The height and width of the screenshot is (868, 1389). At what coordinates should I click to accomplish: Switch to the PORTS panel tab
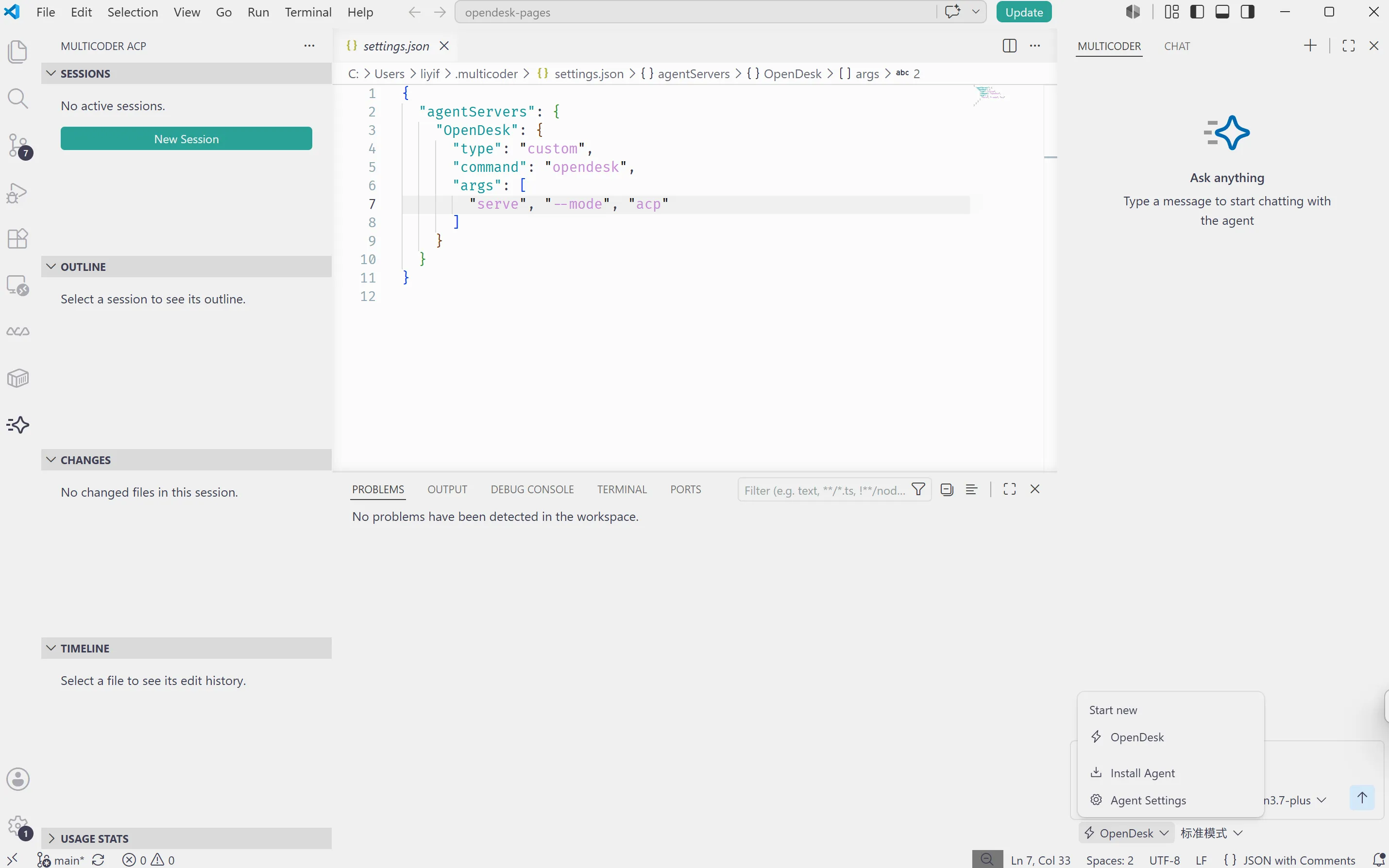point(686,490)
